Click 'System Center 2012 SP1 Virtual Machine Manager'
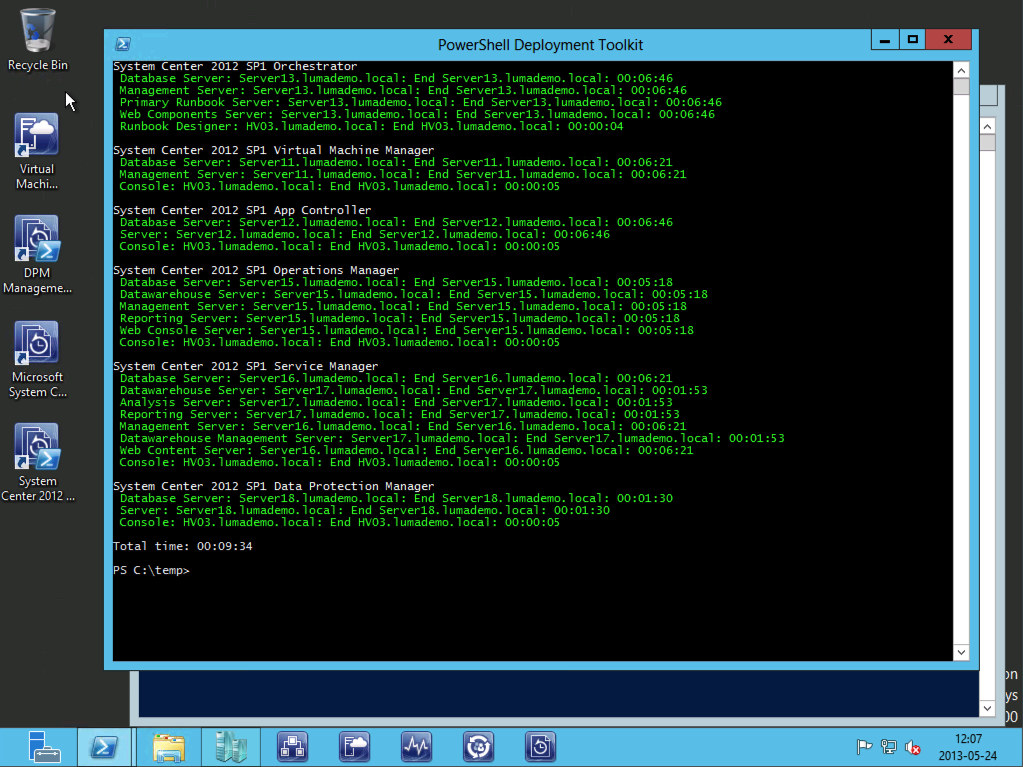1023x767 pixels. click(x=273, y=150)
